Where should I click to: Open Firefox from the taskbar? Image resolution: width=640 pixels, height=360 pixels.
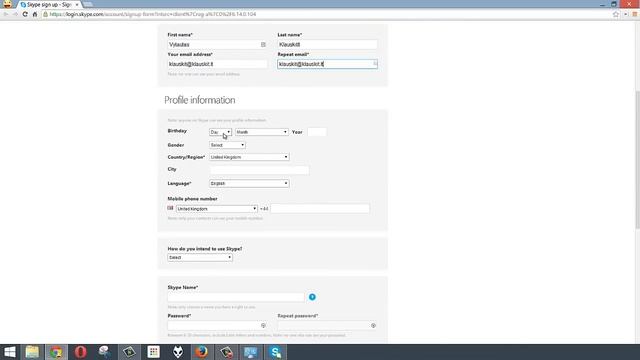click(x=202, y=352)
